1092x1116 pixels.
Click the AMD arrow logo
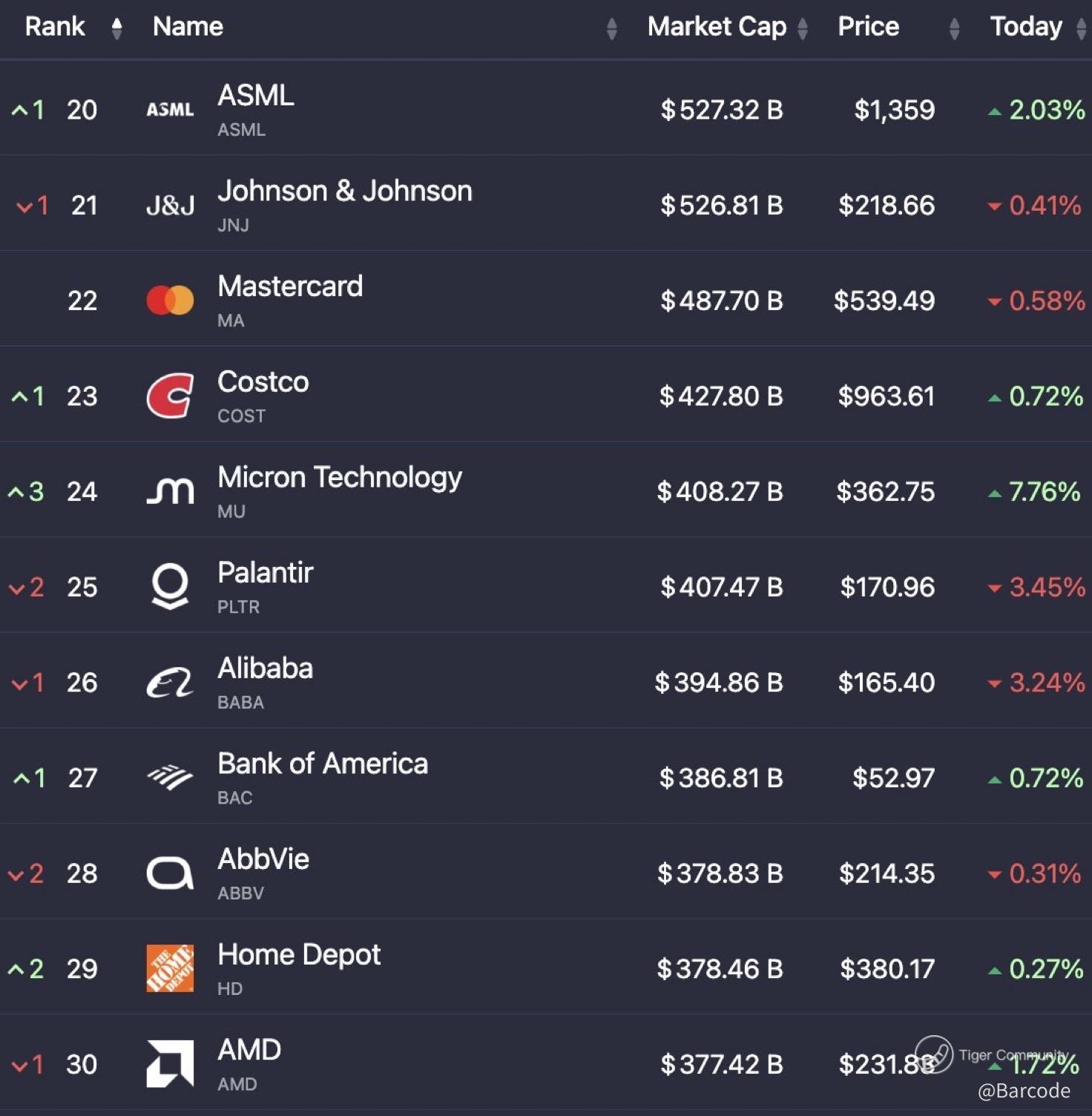[170, 1063]
